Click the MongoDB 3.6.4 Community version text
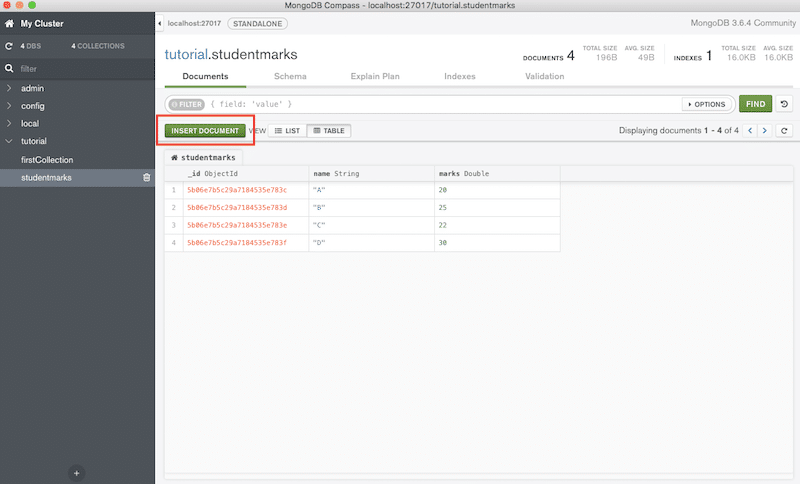The image size is (800, 484). (x=743, y=23)
